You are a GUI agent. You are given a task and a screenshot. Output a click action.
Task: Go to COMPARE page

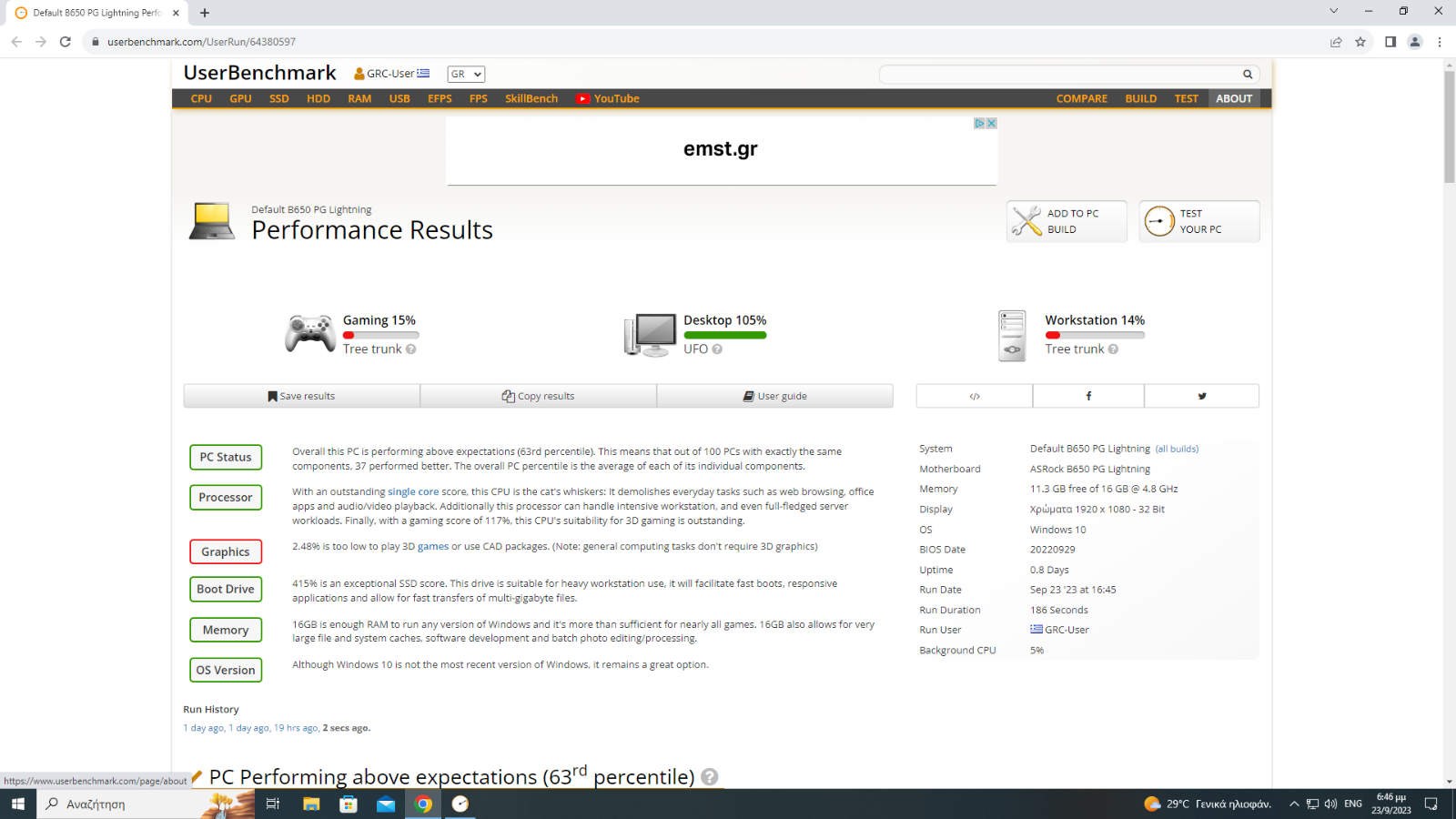[x=1082, y=98]
